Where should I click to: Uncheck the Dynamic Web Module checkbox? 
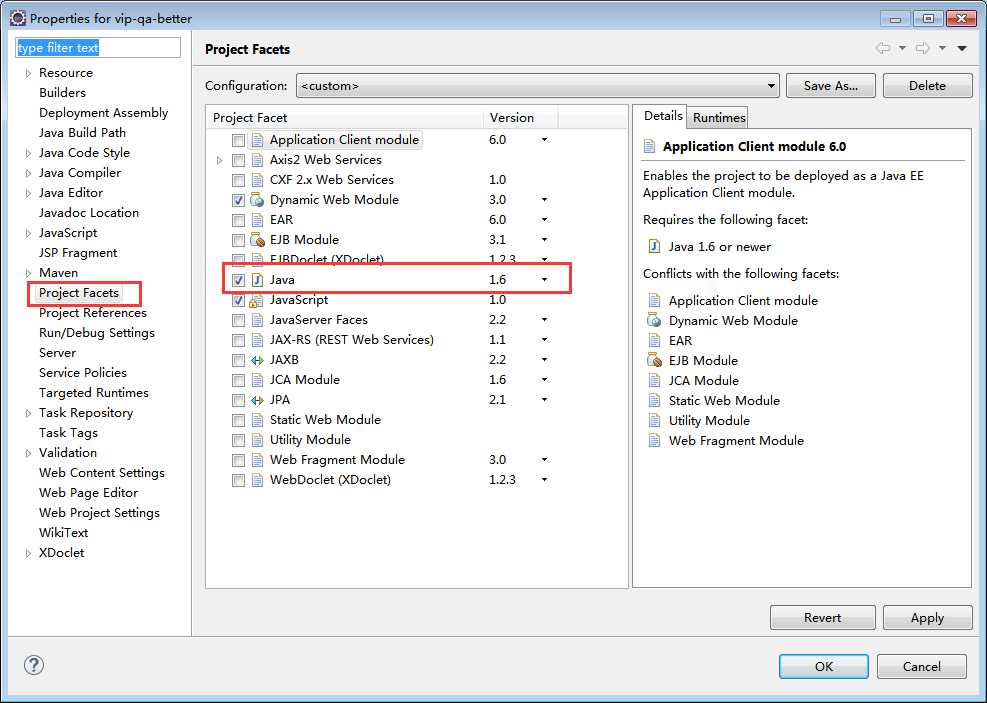click(x=238, y=200)
